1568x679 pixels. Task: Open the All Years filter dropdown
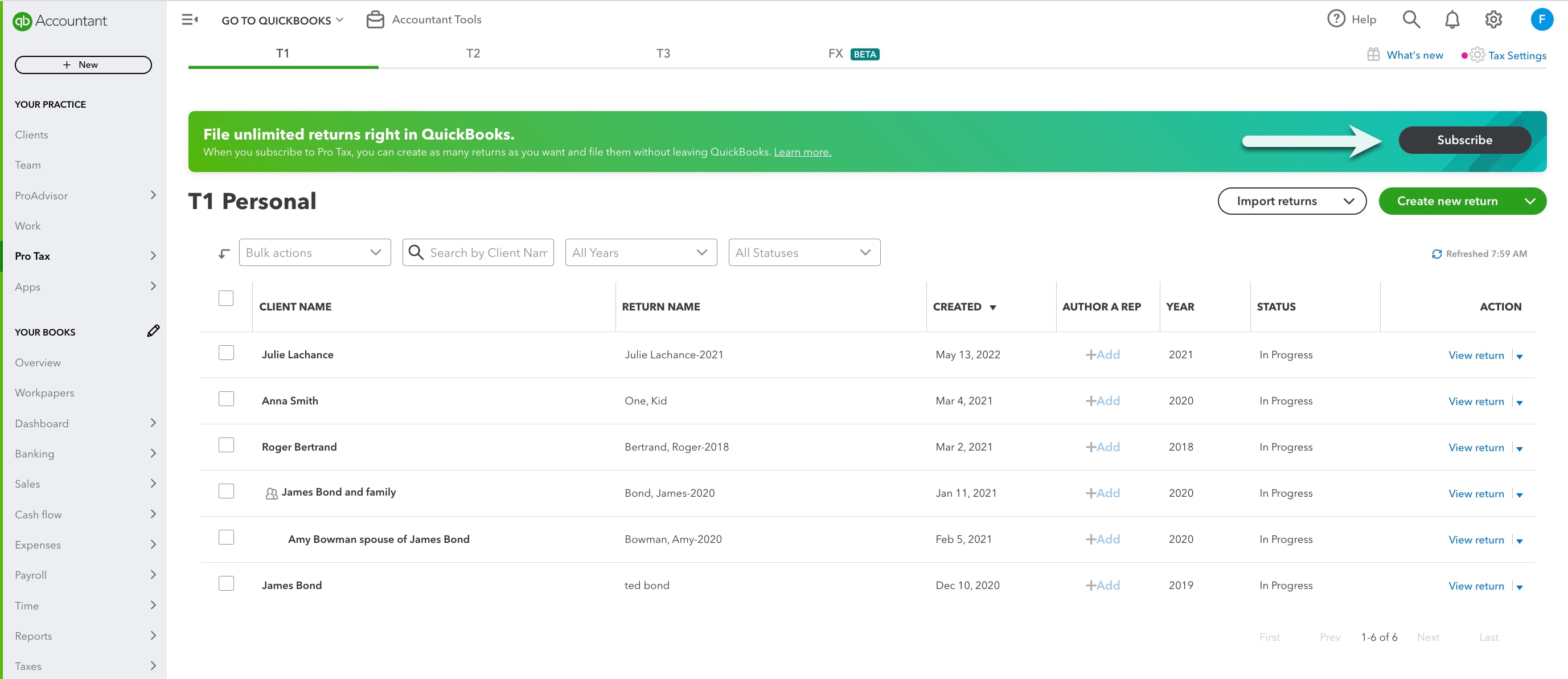(x=641, y=252)
